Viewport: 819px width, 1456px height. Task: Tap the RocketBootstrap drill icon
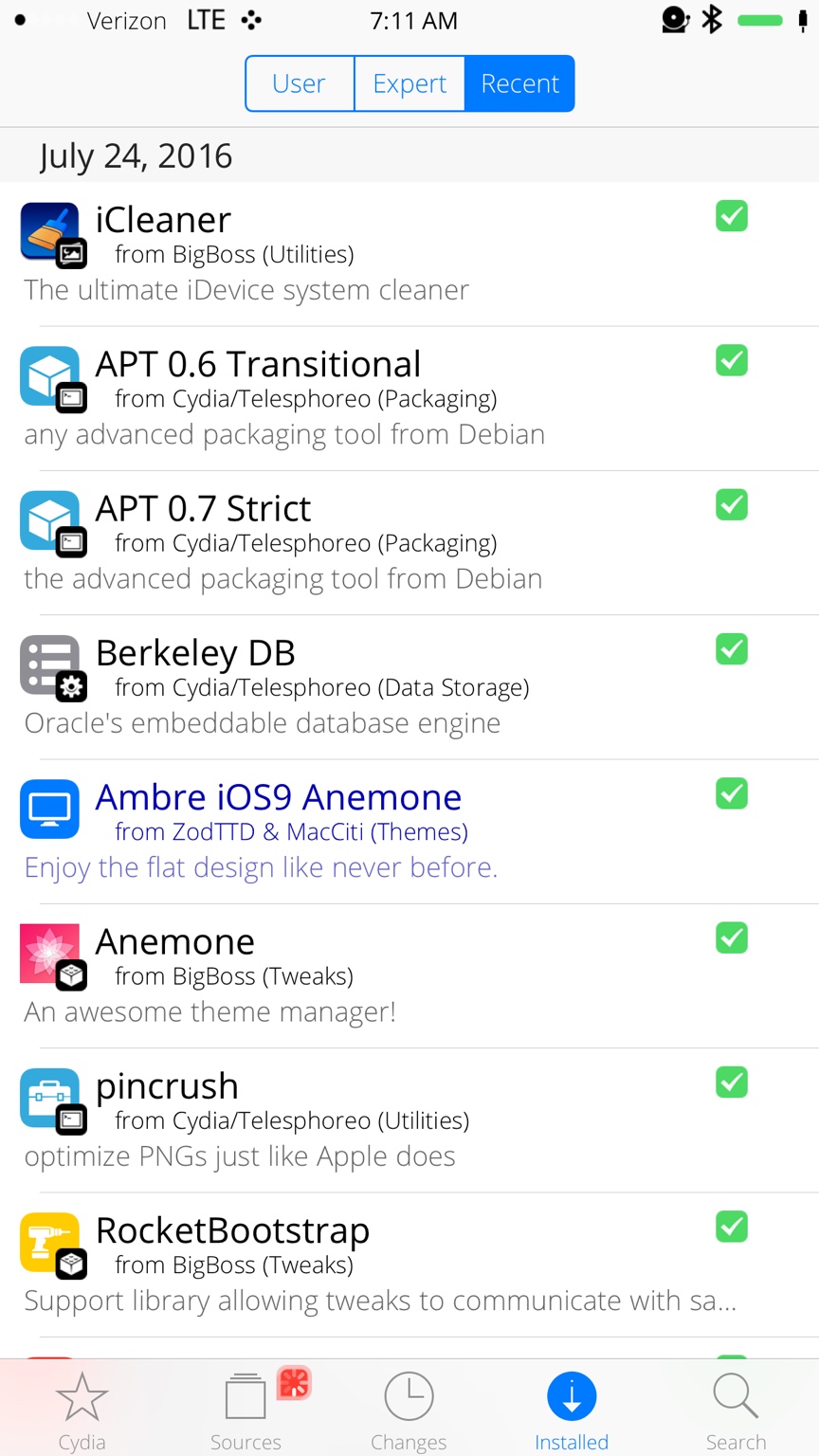tap(49, 1242)
